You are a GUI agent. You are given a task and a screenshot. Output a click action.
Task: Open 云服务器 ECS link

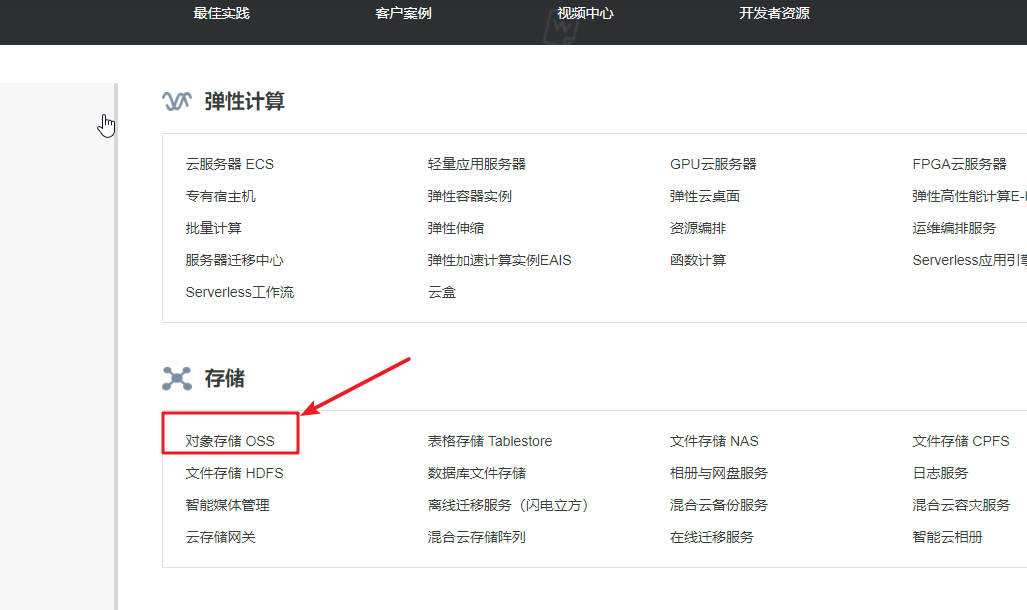230,164
